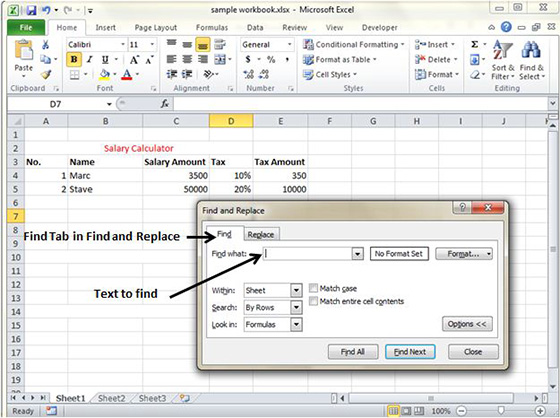Switch to the Insert ribbon tab

(x=105, y=28)
